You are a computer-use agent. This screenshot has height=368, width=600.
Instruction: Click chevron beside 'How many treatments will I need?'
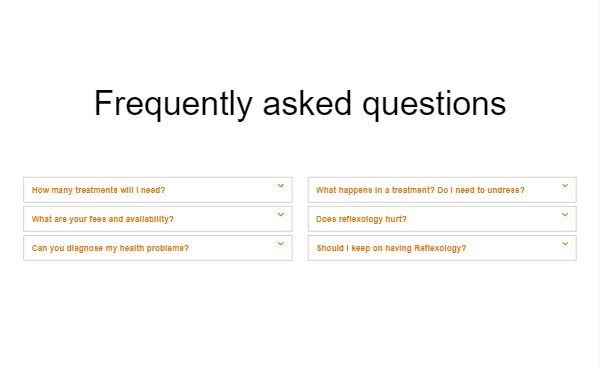point(281,186)
